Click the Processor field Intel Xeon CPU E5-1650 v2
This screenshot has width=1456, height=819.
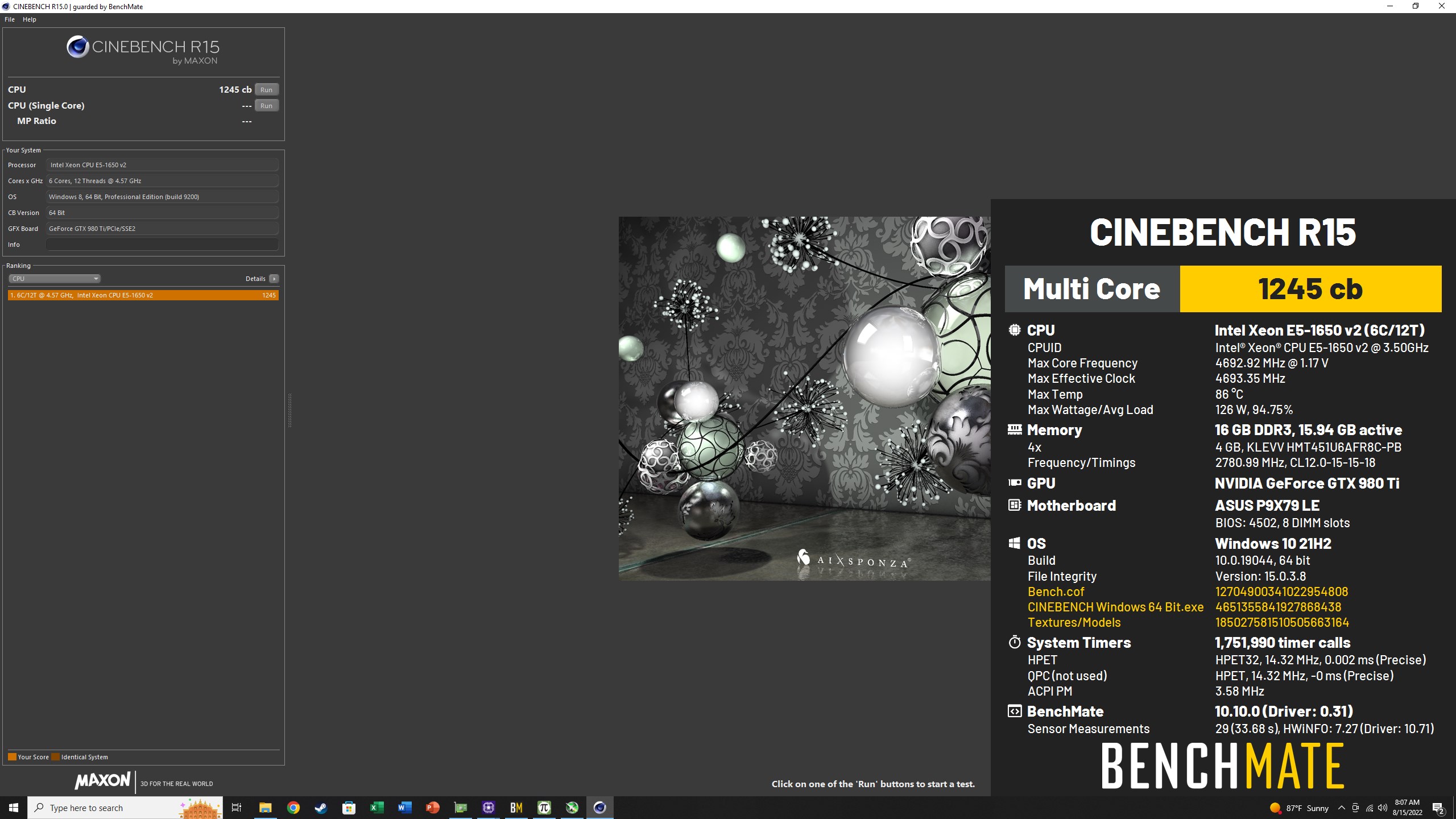tap(162, 165)
